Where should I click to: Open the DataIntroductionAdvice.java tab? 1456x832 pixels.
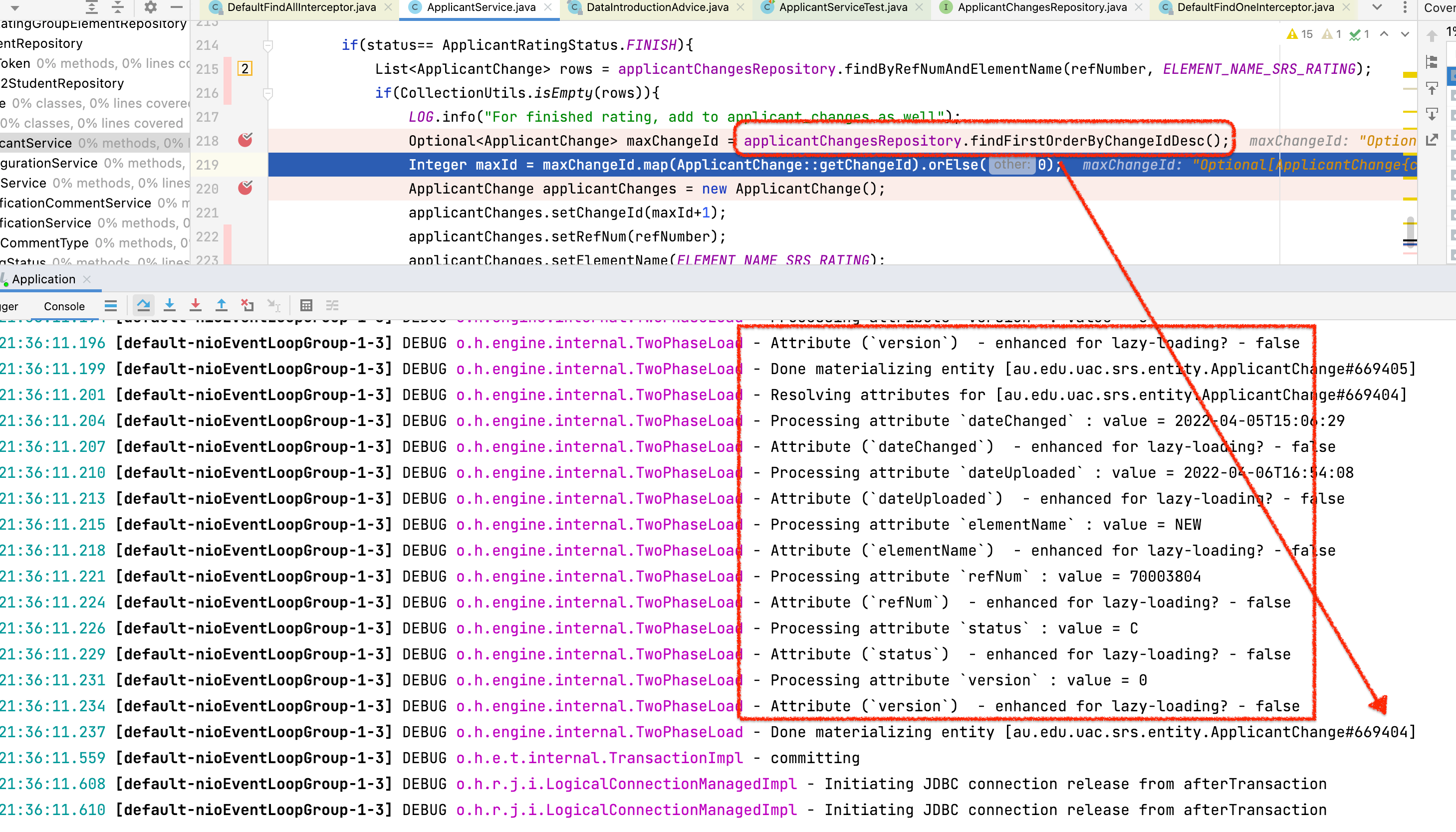[657, 7]
